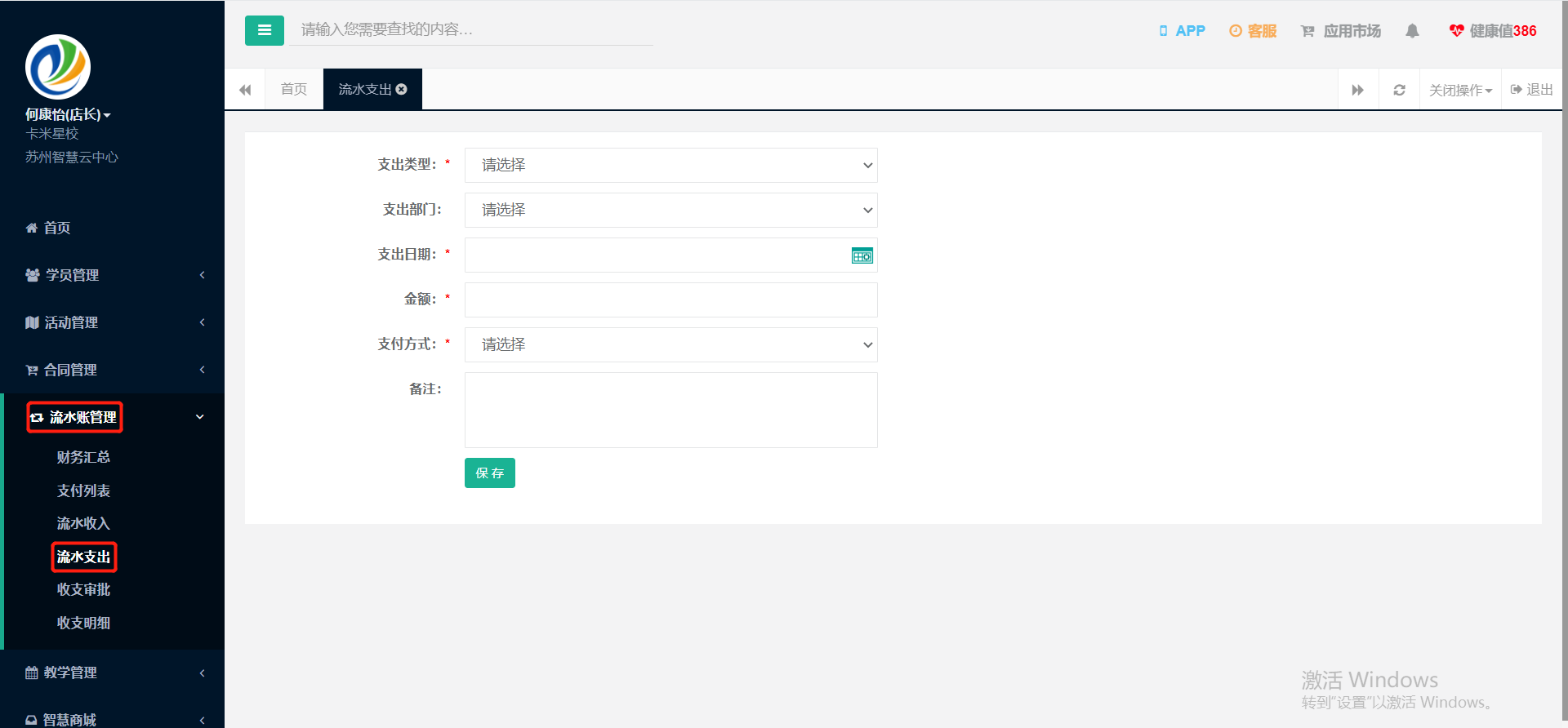Expand the 活动管理 sidebar menu
The height and width of the screenshot is (728, 1568).
pos(113,322)
